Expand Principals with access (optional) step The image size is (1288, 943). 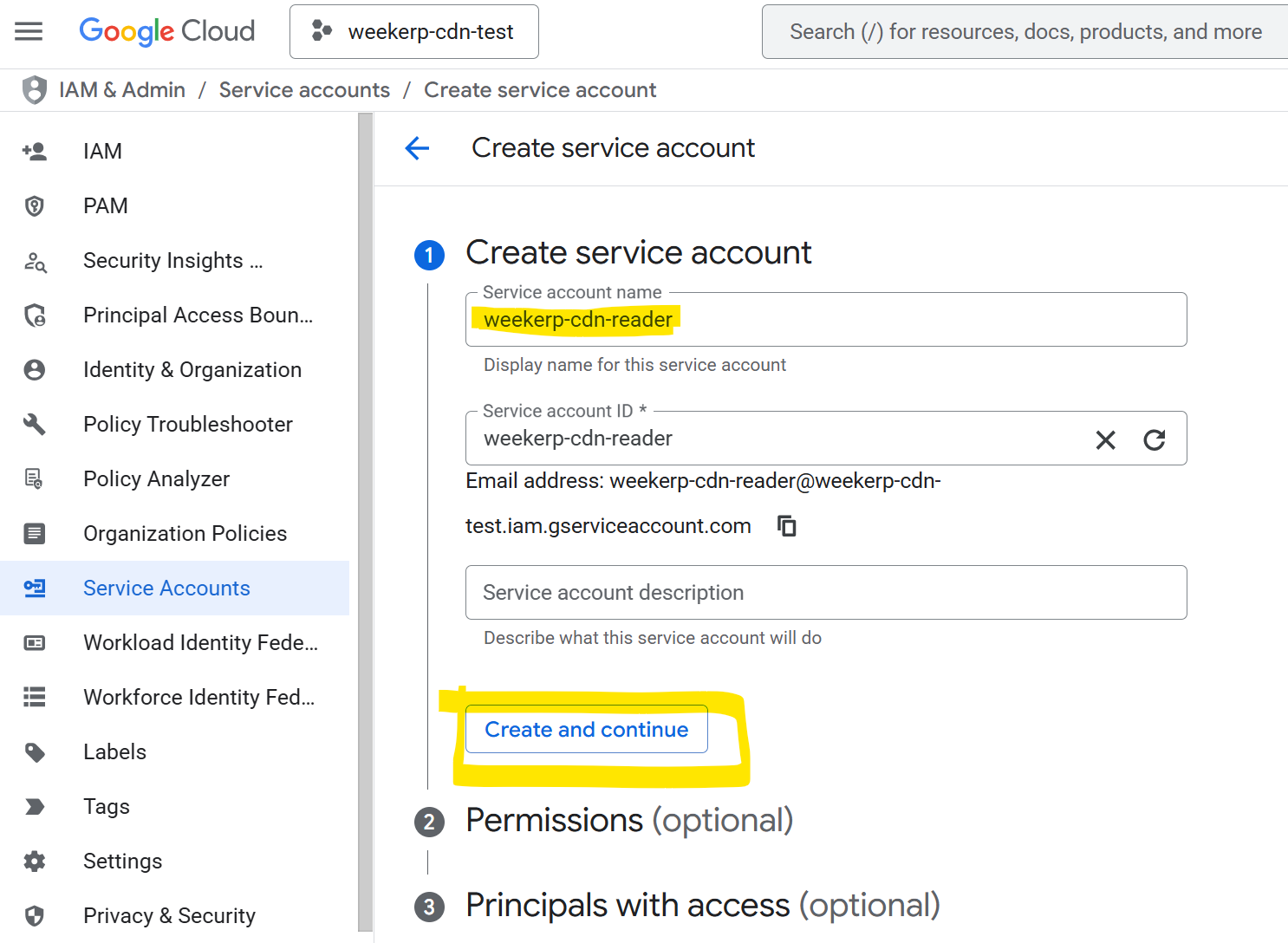point(702,906)
